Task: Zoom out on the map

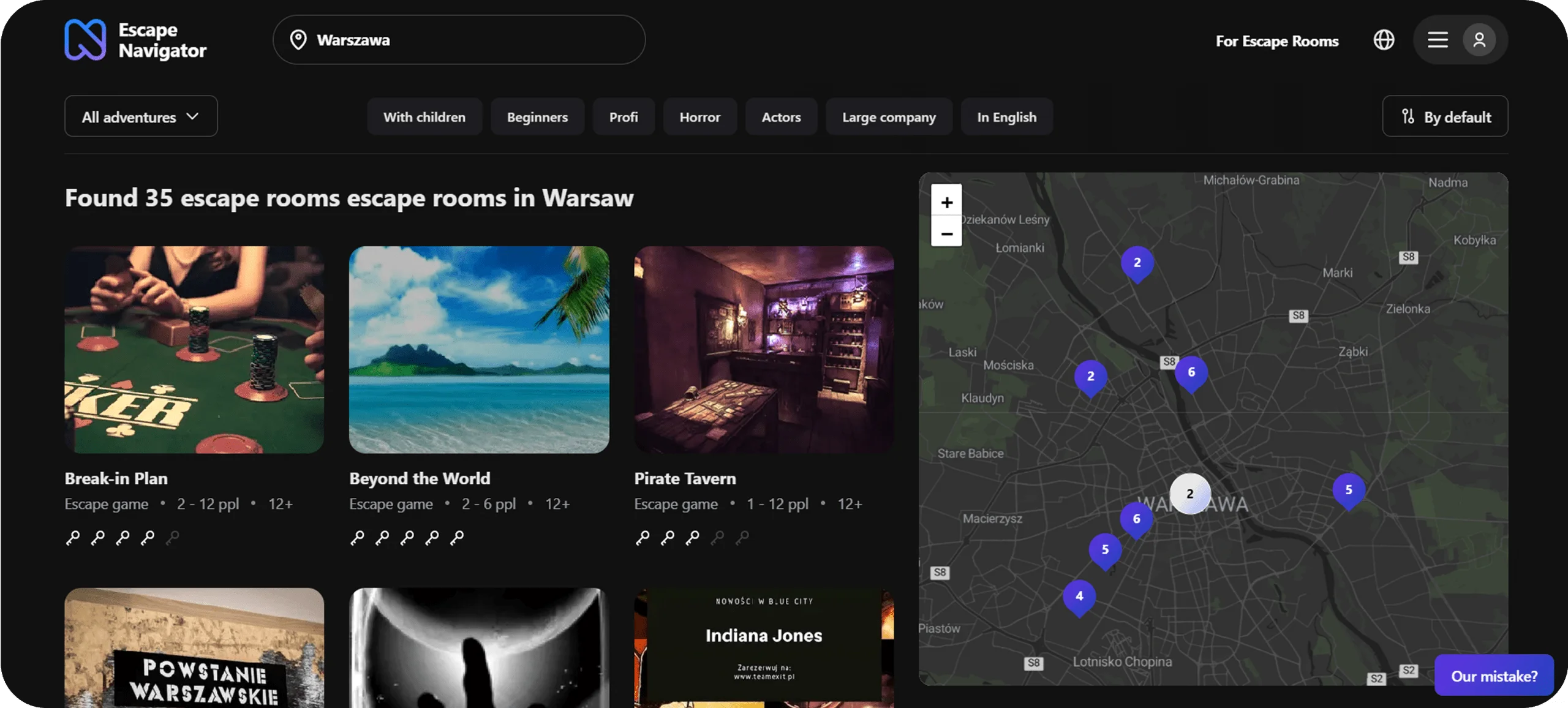Action: 946,233
